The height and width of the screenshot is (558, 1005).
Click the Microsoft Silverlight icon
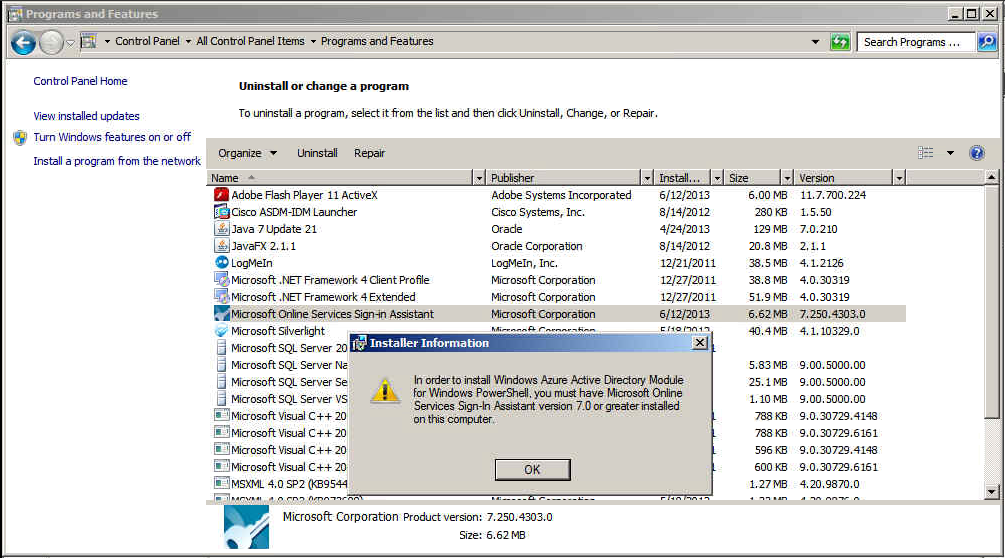221,331
